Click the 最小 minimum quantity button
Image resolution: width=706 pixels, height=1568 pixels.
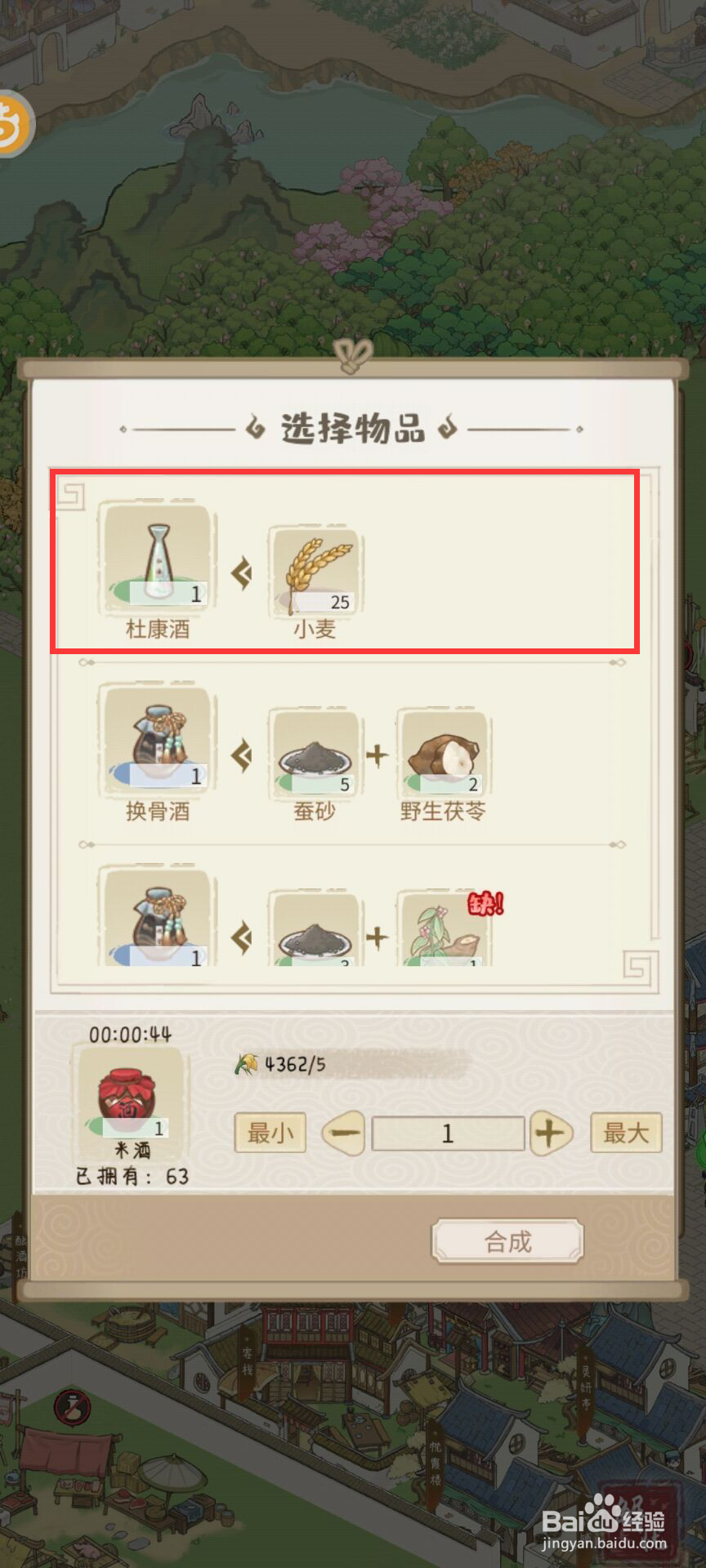click(270, 1133)
